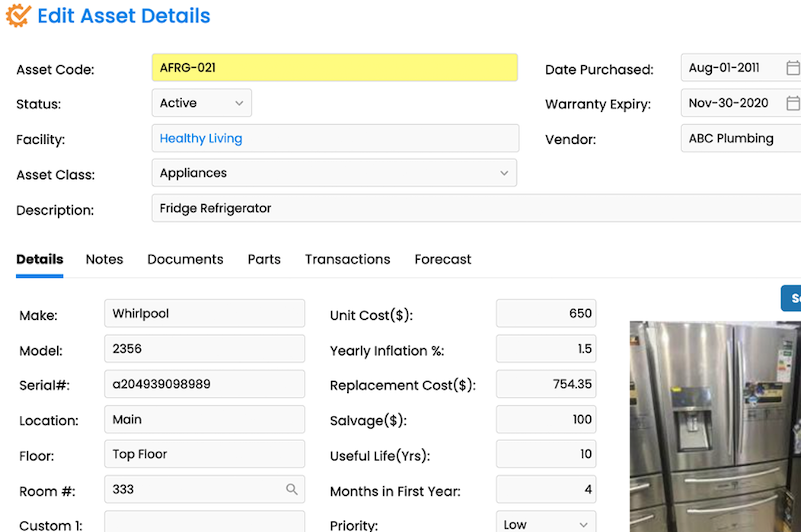Image resolution: width=801 pixels, height=532 pixels.
Task: Open the Warranty Expiry calendar picker
Action: coord(792,103)
